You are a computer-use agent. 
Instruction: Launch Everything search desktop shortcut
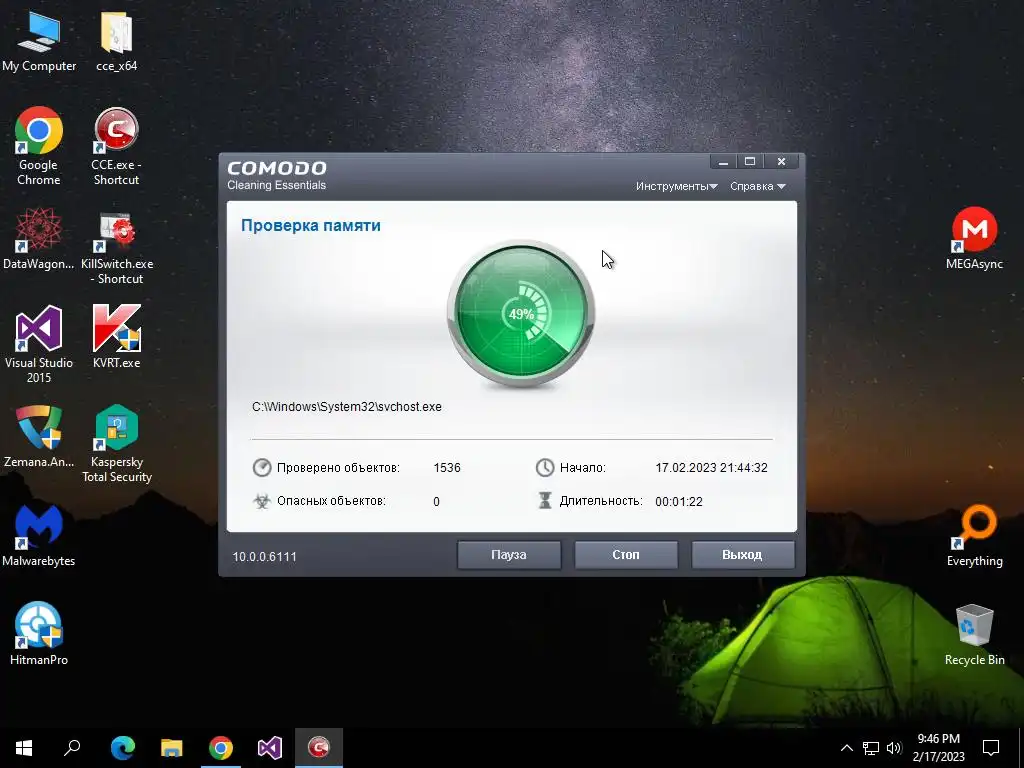pyautogui.click(x=974, y=536)
